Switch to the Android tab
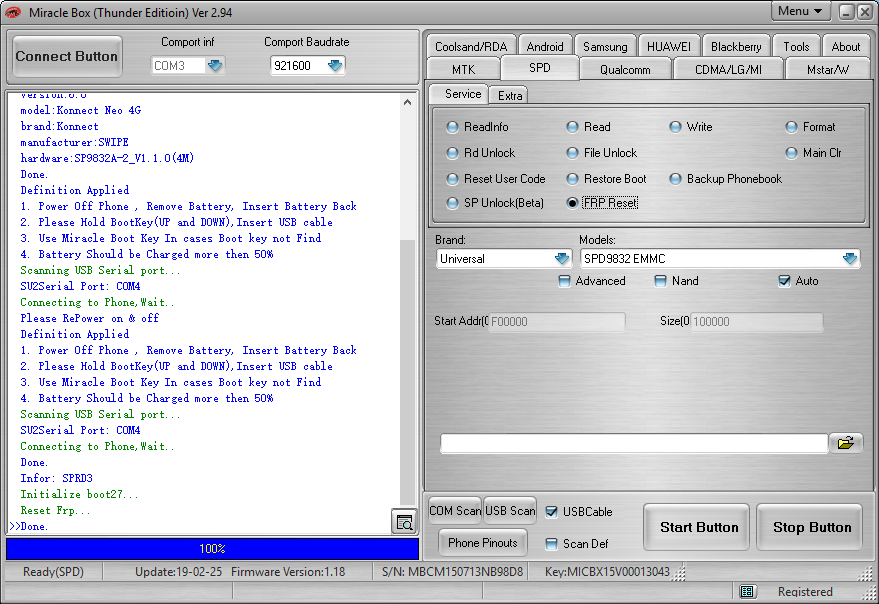879x604 pixels. (x=545, y=47)
